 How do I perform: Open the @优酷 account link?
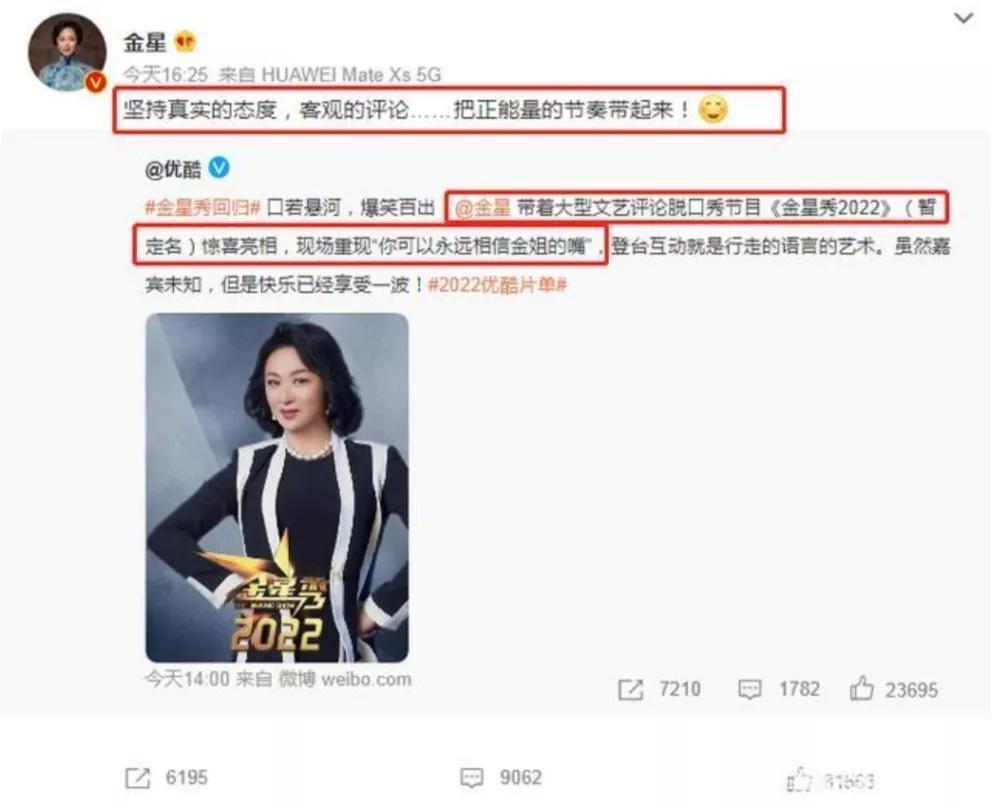tap(173, 169)
